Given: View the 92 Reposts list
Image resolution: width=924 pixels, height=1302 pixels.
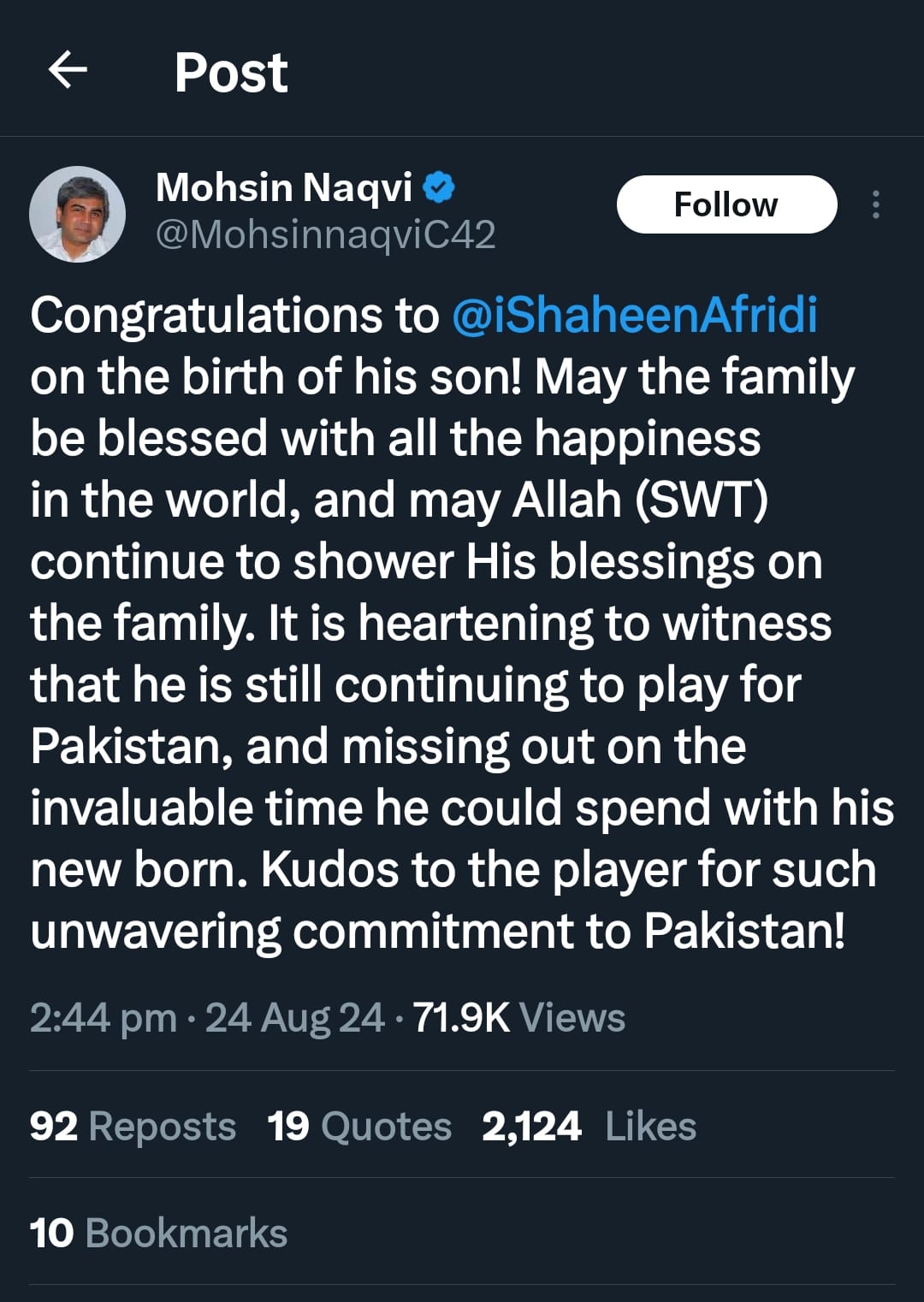Looking at the screenshot, I should click(x=133, y=1126).
